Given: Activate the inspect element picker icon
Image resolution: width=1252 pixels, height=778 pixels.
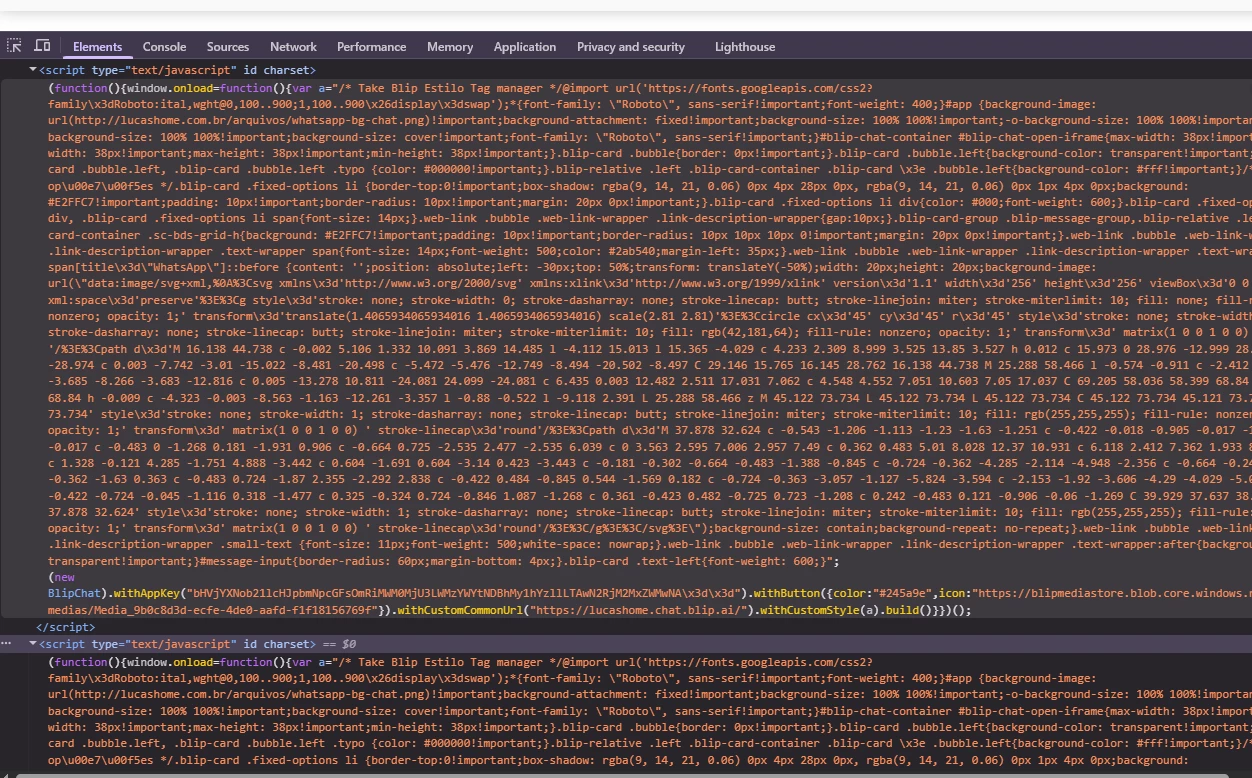Looking at the screenshot, I should coord(14,46).
